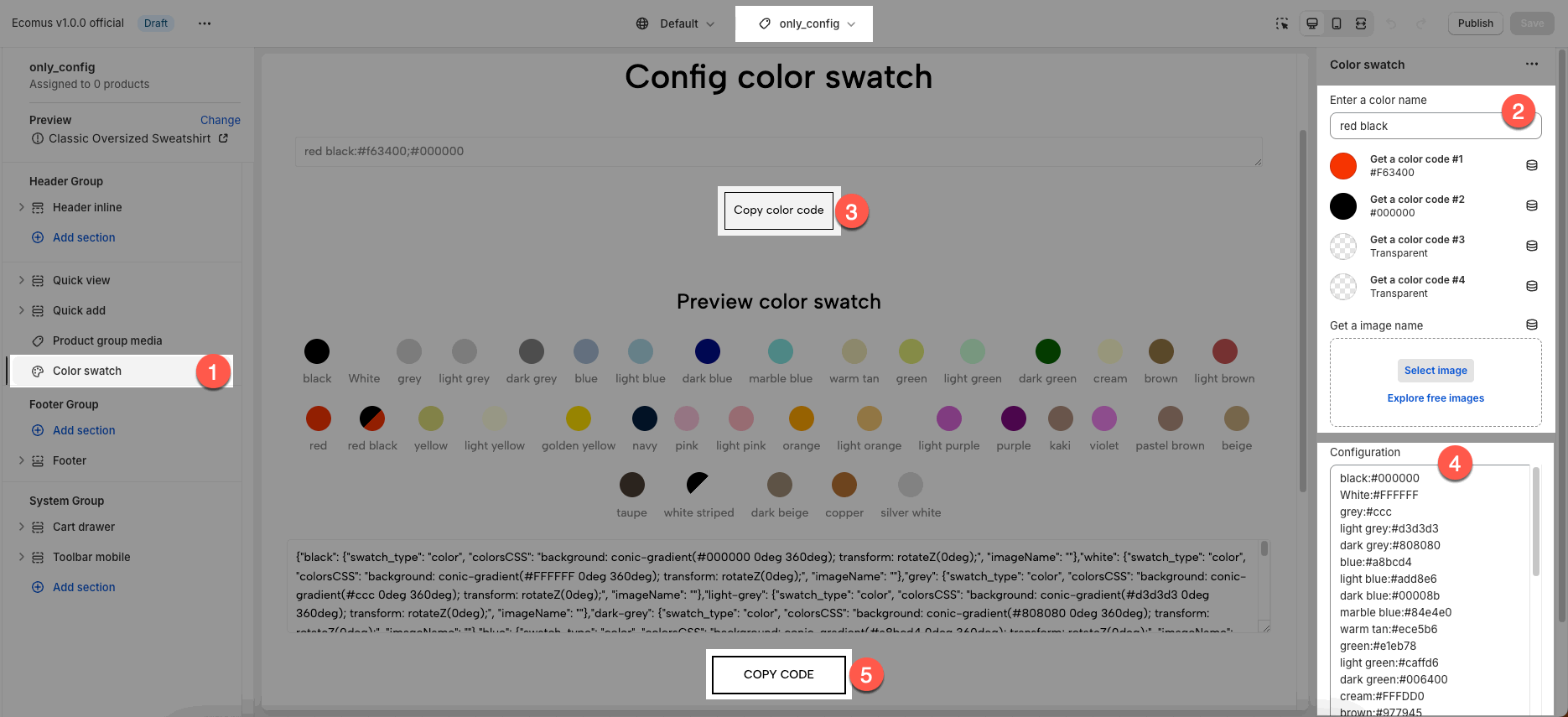This screenshot has width=1568, height=717.
Task: Open transparent swatch for color code #3
Action: point(1343,247)
